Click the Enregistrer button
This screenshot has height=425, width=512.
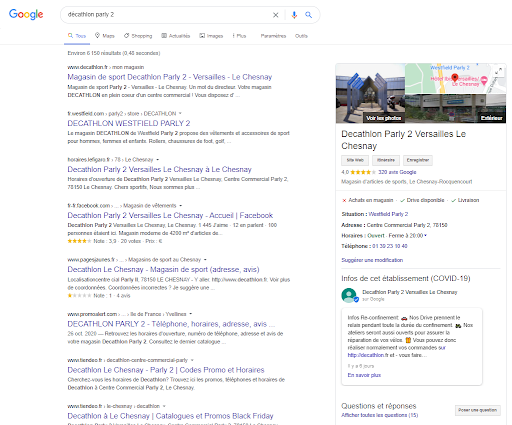pos(418,160)
